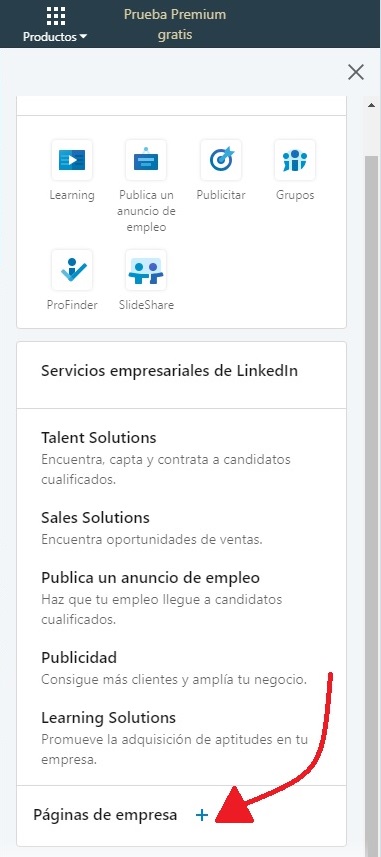Click the Publica un anuncio de empleo icon
This screenshot has width=381, height=857.
click(x=146, y=160)
